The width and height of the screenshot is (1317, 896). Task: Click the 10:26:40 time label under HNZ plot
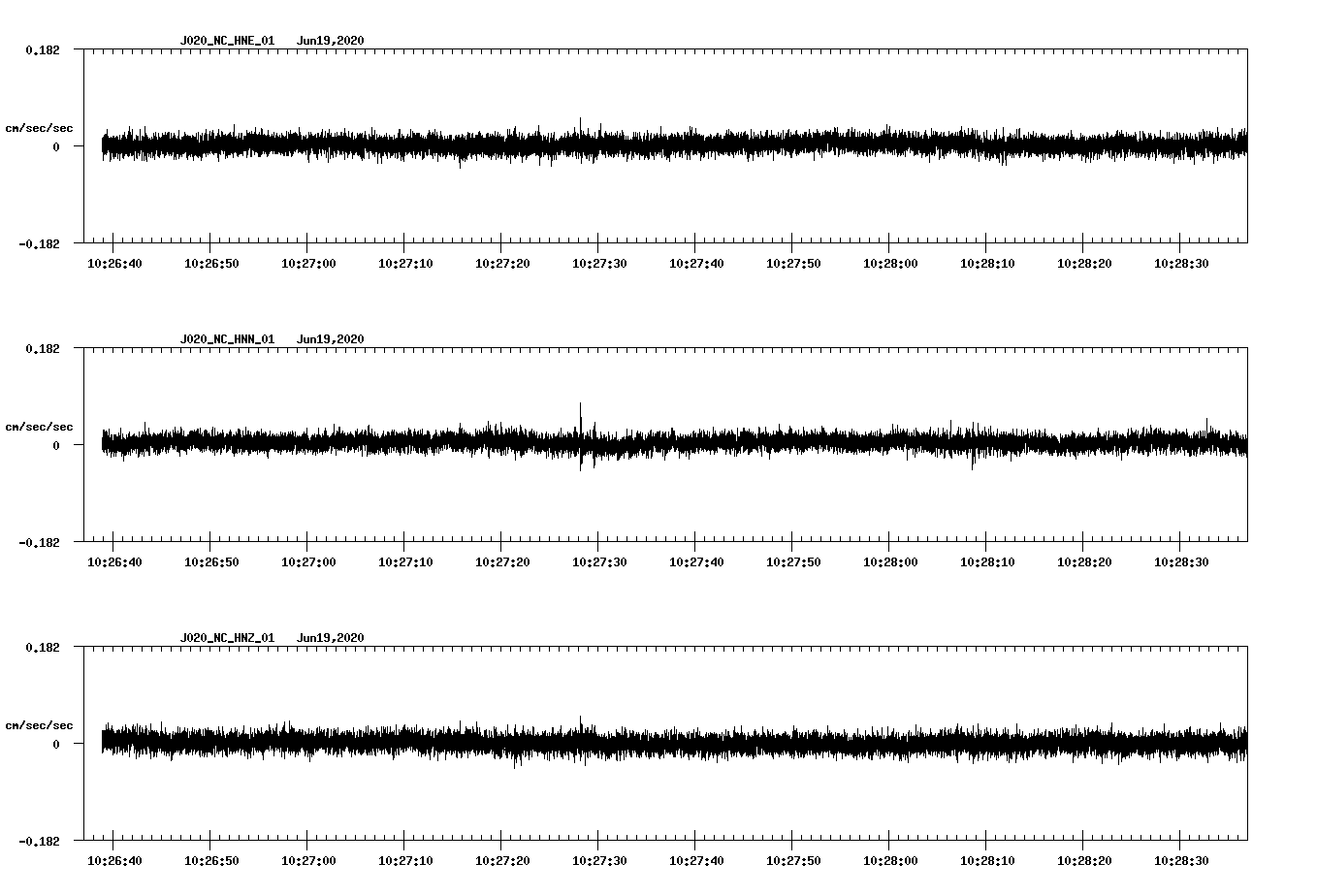[x=114, y=861]
